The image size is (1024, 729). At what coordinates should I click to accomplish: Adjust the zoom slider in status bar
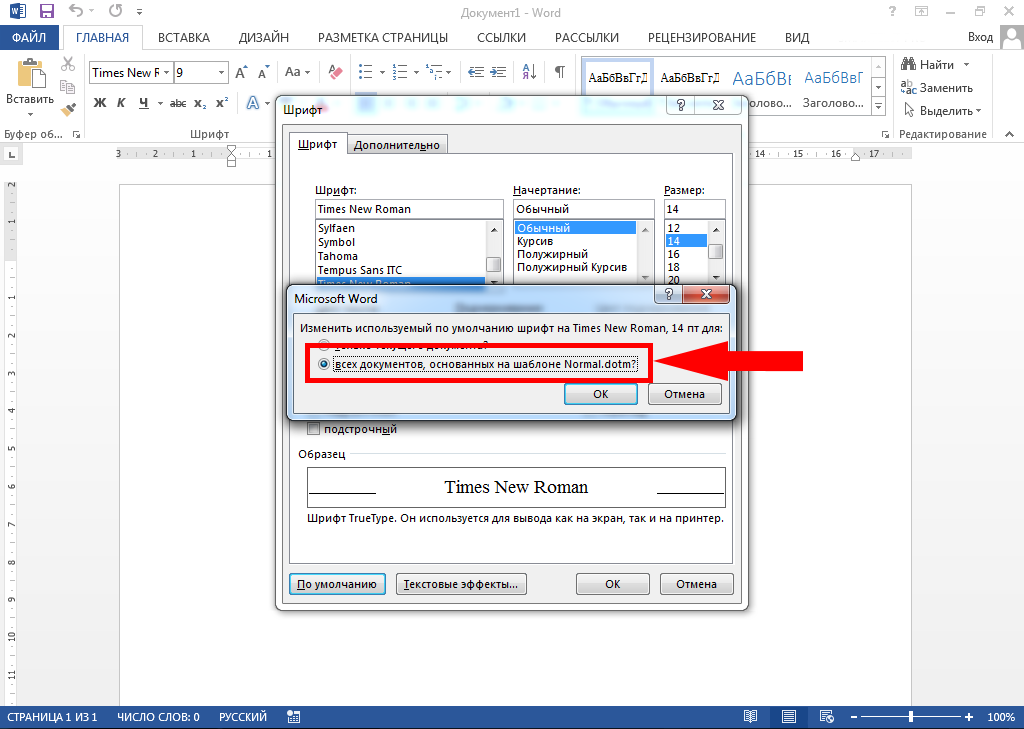910,717
